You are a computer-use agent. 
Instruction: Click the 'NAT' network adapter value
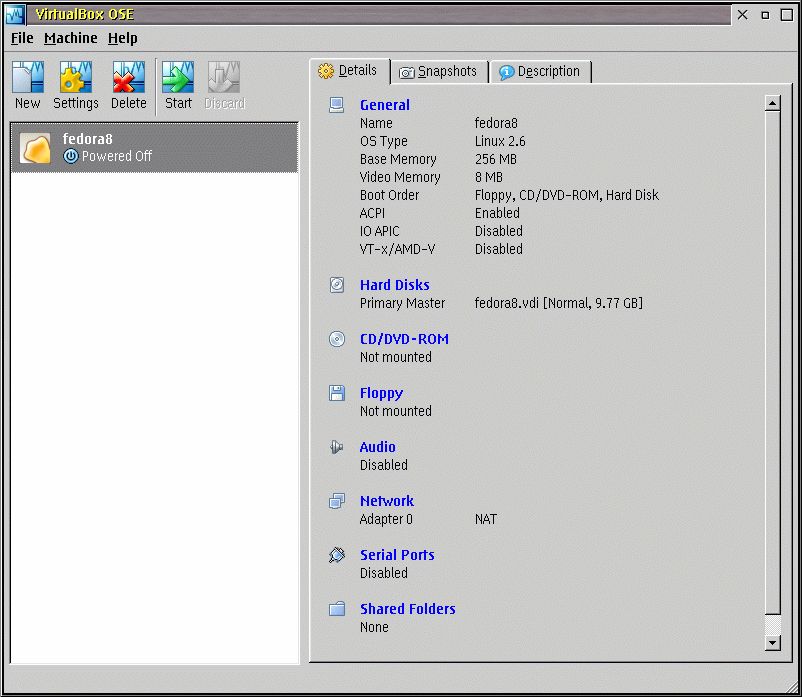[485, 519]
